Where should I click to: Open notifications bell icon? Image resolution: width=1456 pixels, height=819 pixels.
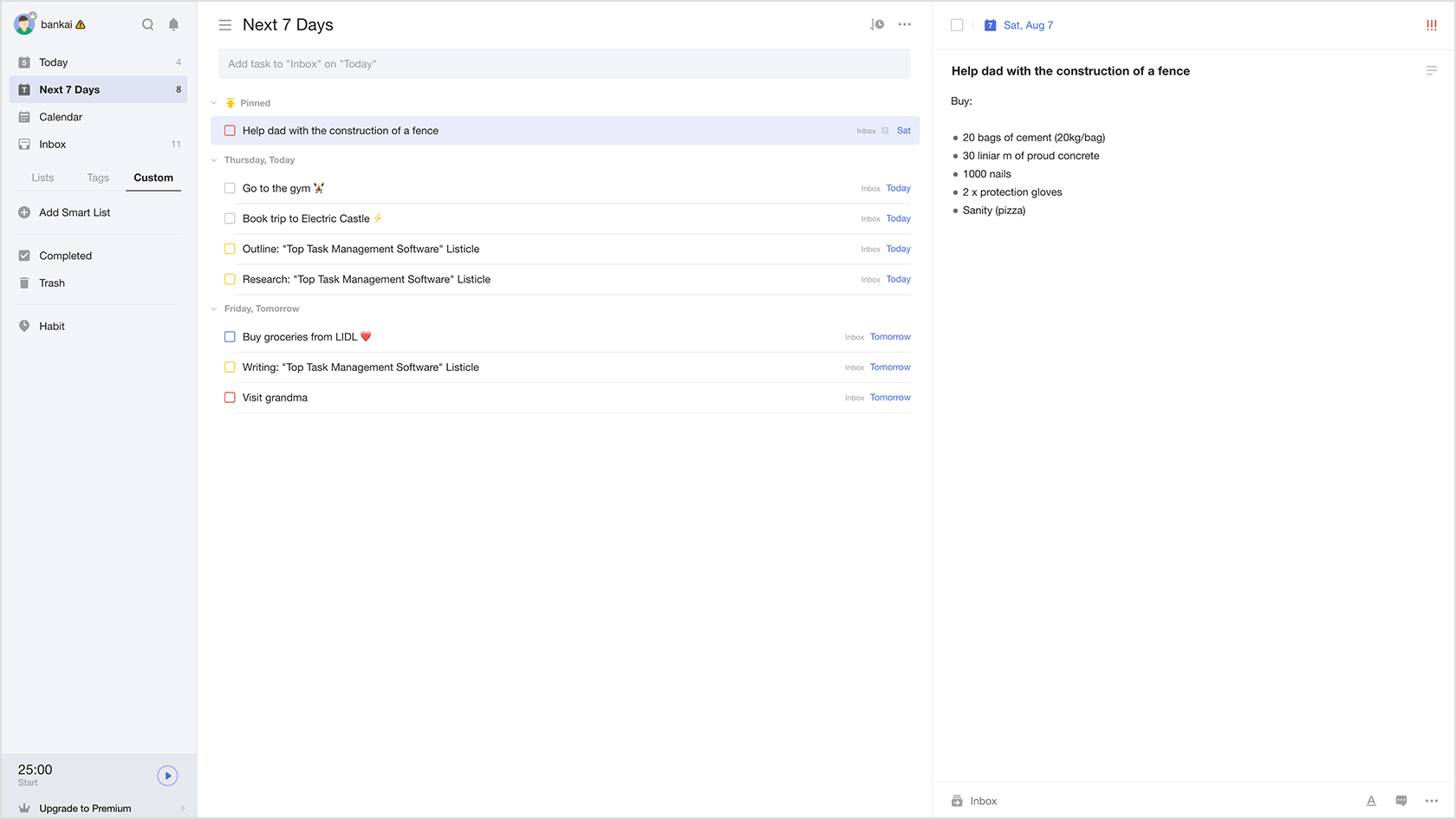173,24
